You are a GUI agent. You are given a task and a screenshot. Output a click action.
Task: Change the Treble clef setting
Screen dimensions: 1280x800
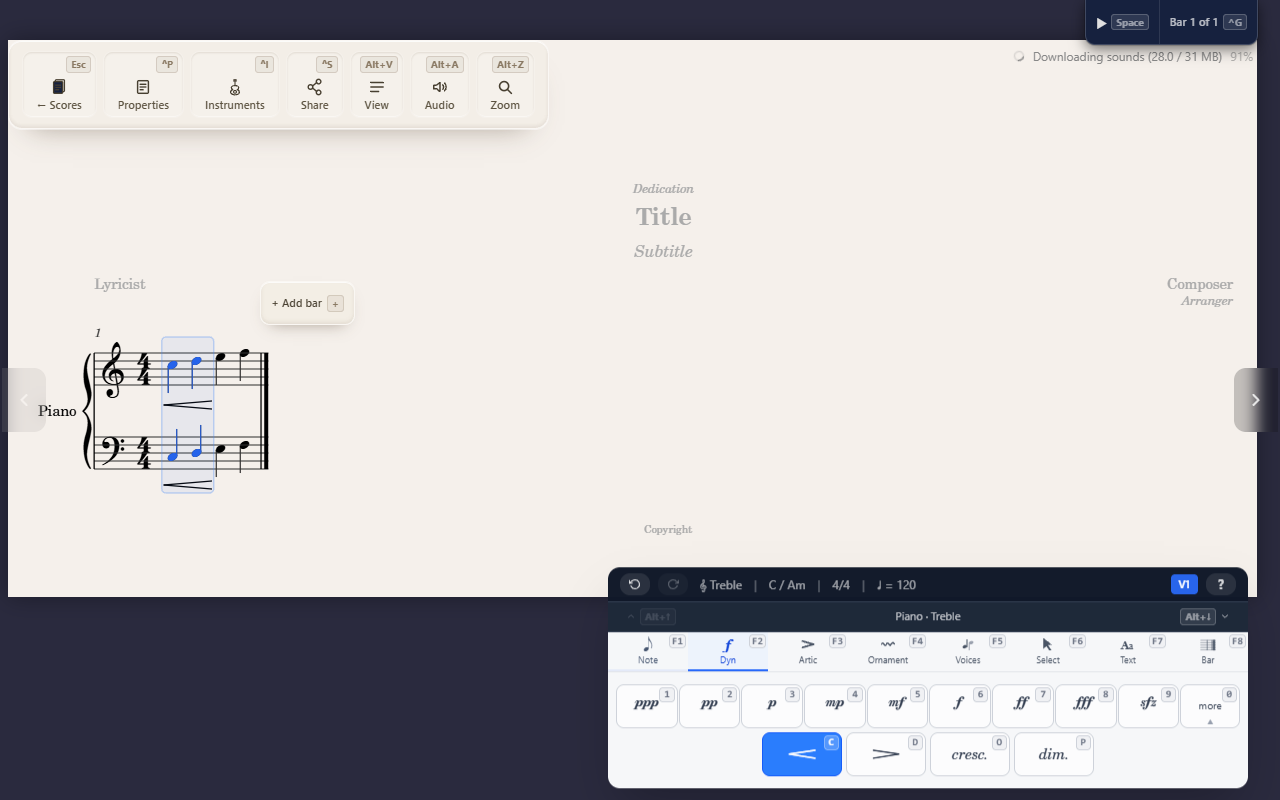721,585
